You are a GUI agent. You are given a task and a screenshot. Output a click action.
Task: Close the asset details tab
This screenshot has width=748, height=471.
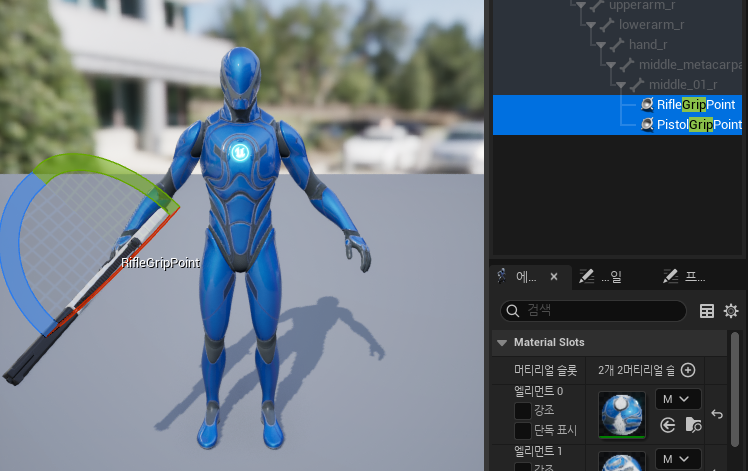pos(554,277)
